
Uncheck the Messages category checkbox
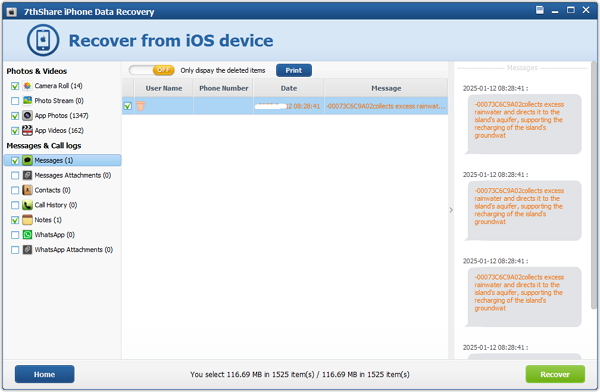(15, 161)
